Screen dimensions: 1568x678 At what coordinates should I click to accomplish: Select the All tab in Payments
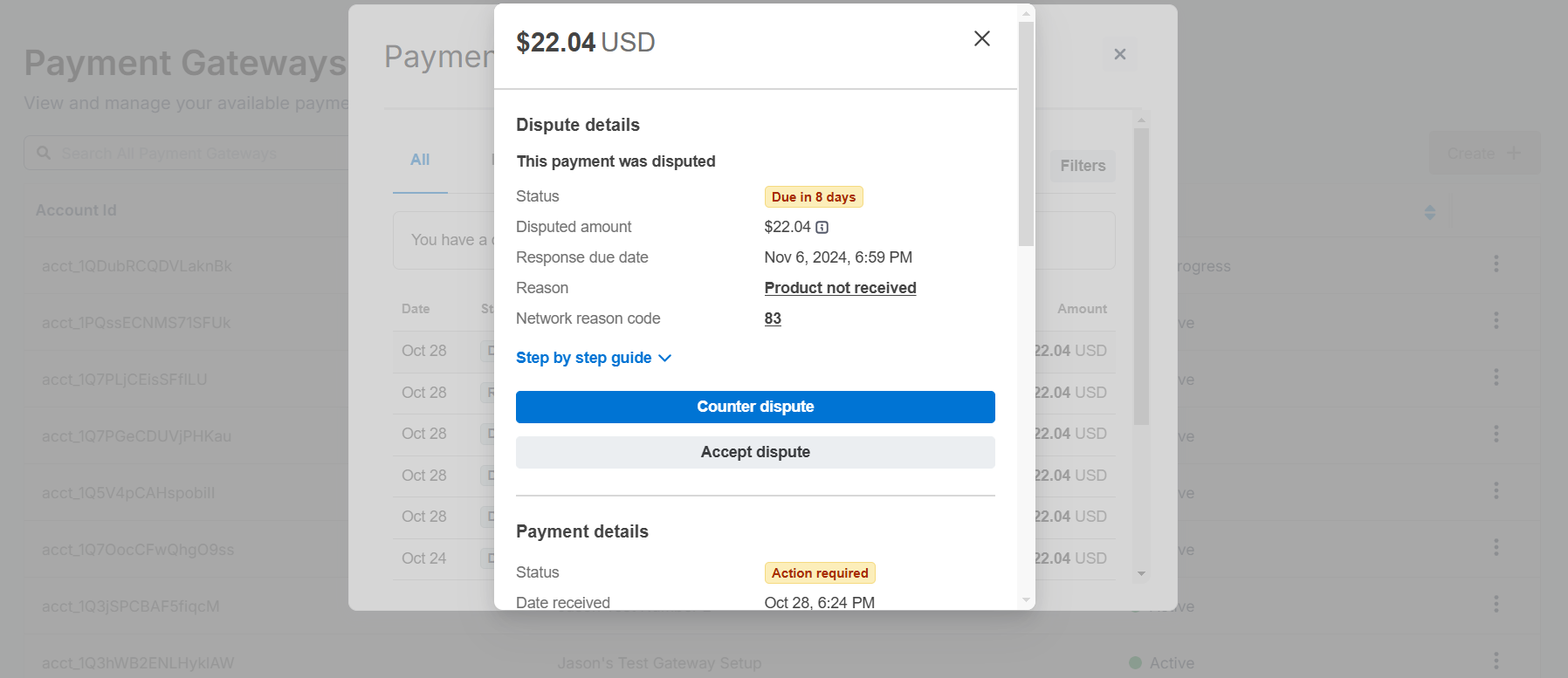point(420,160)
